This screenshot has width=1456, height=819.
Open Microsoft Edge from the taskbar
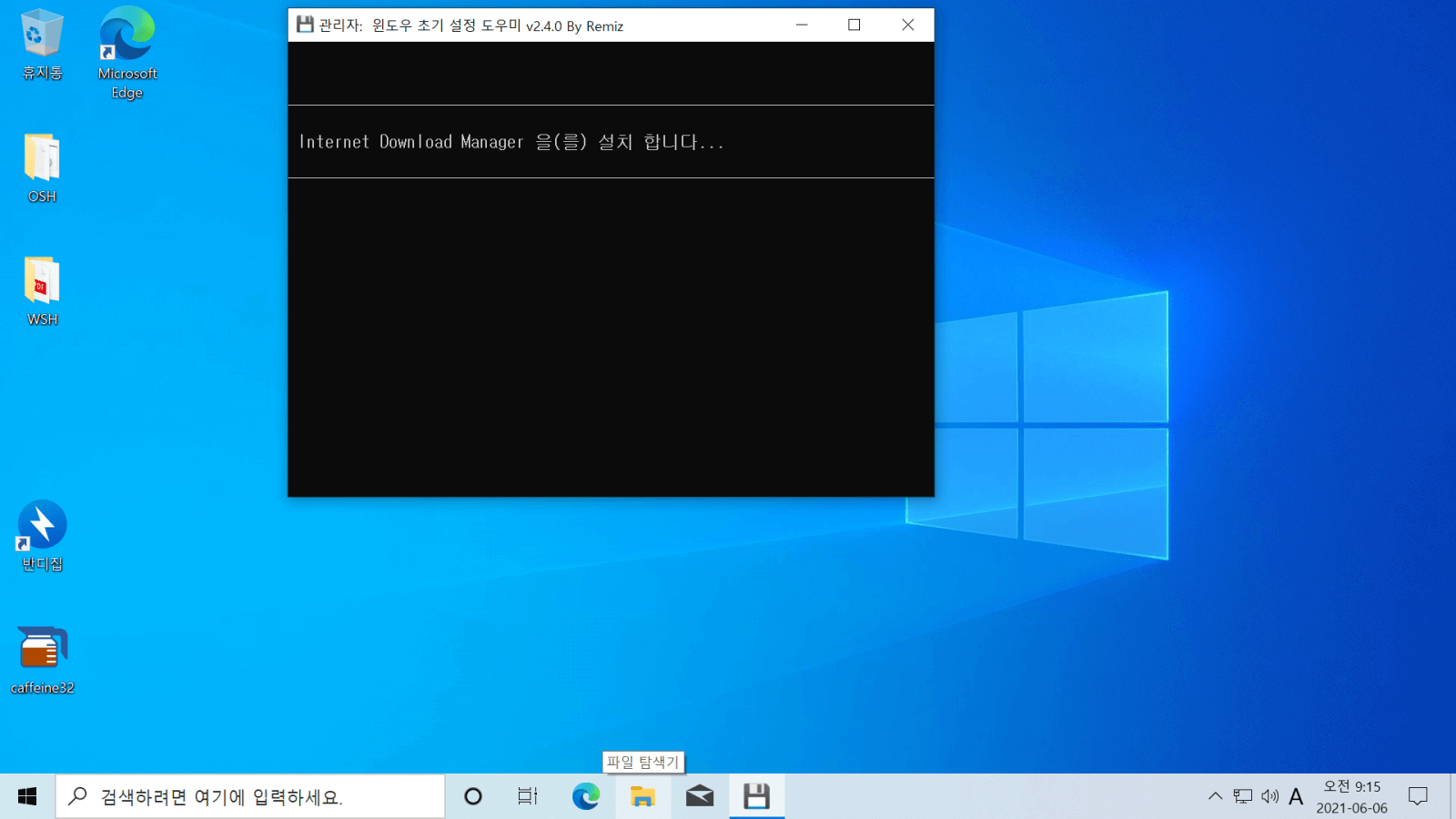click(586, 796)
